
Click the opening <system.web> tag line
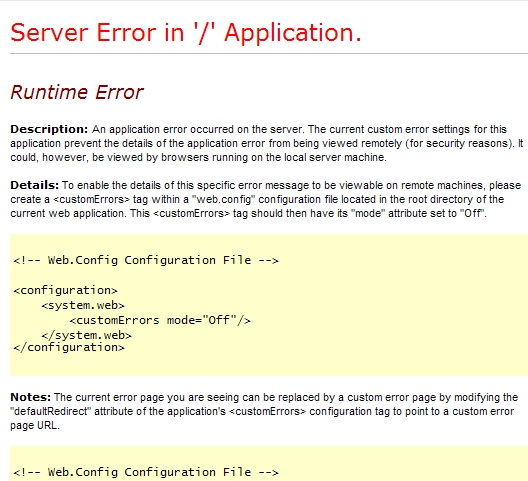83,305
